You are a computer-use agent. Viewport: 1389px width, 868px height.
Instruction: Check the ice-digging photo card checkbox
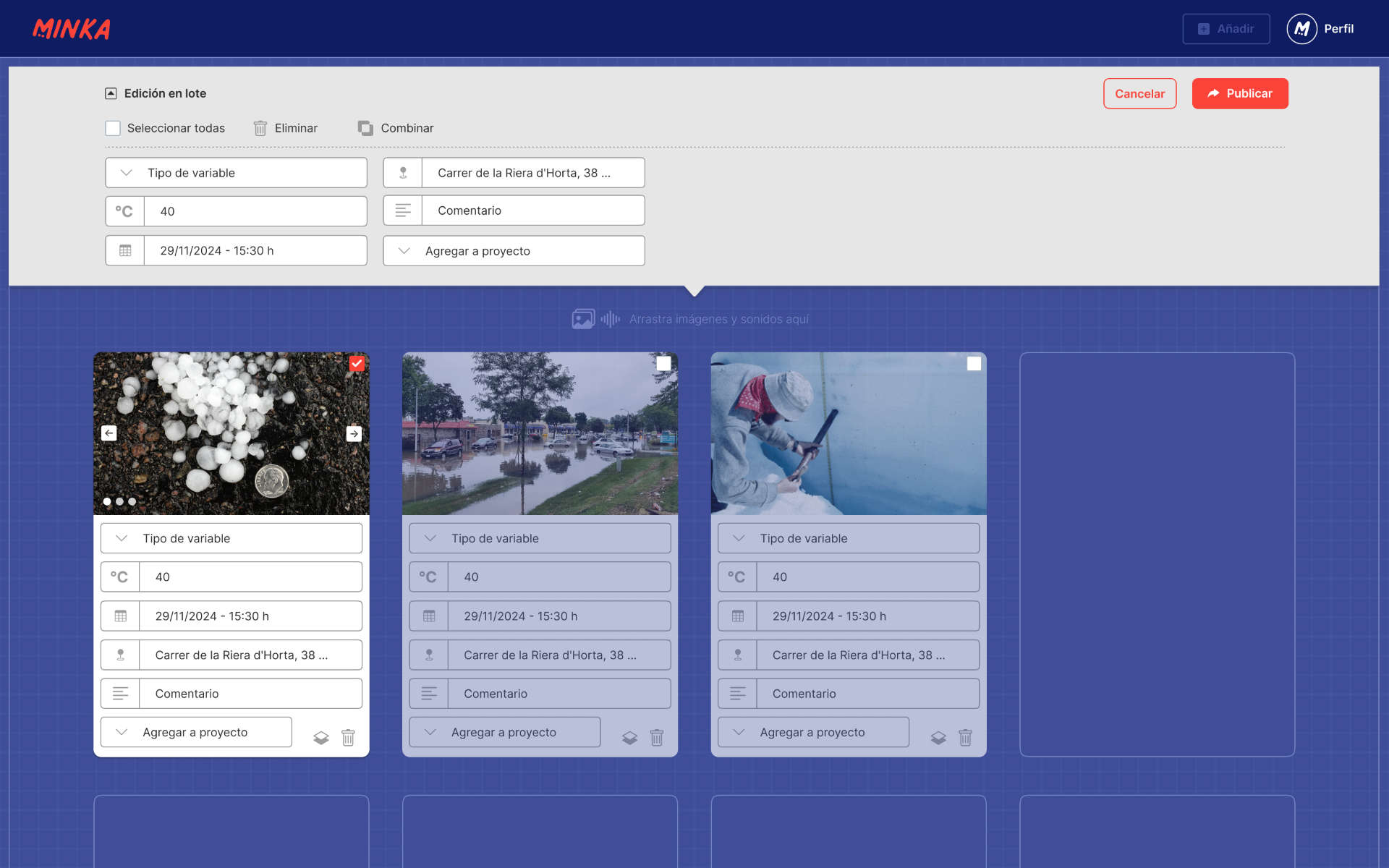tap(974, 364)
